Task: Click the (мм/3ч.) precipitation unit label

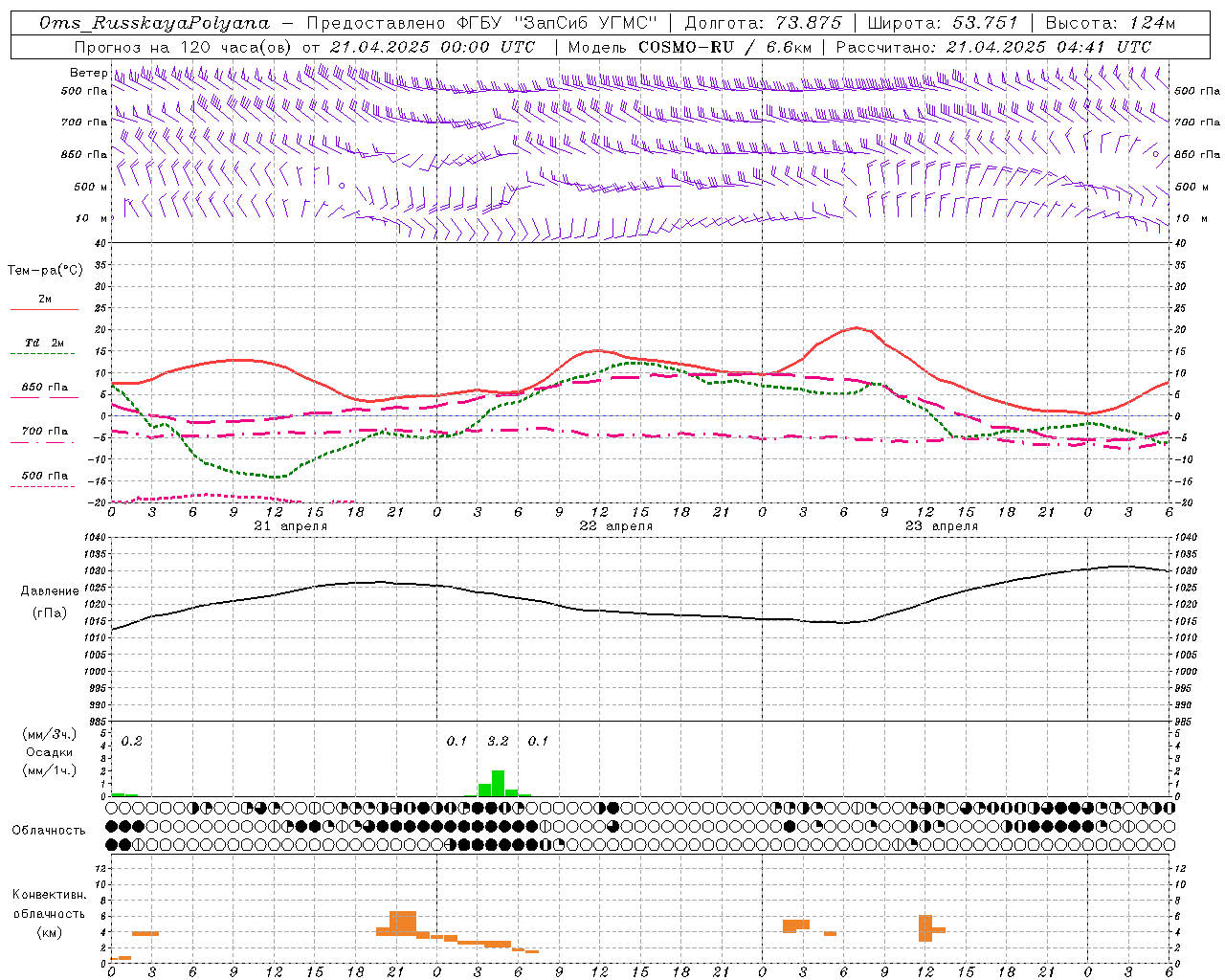Action: click(50, 734)
